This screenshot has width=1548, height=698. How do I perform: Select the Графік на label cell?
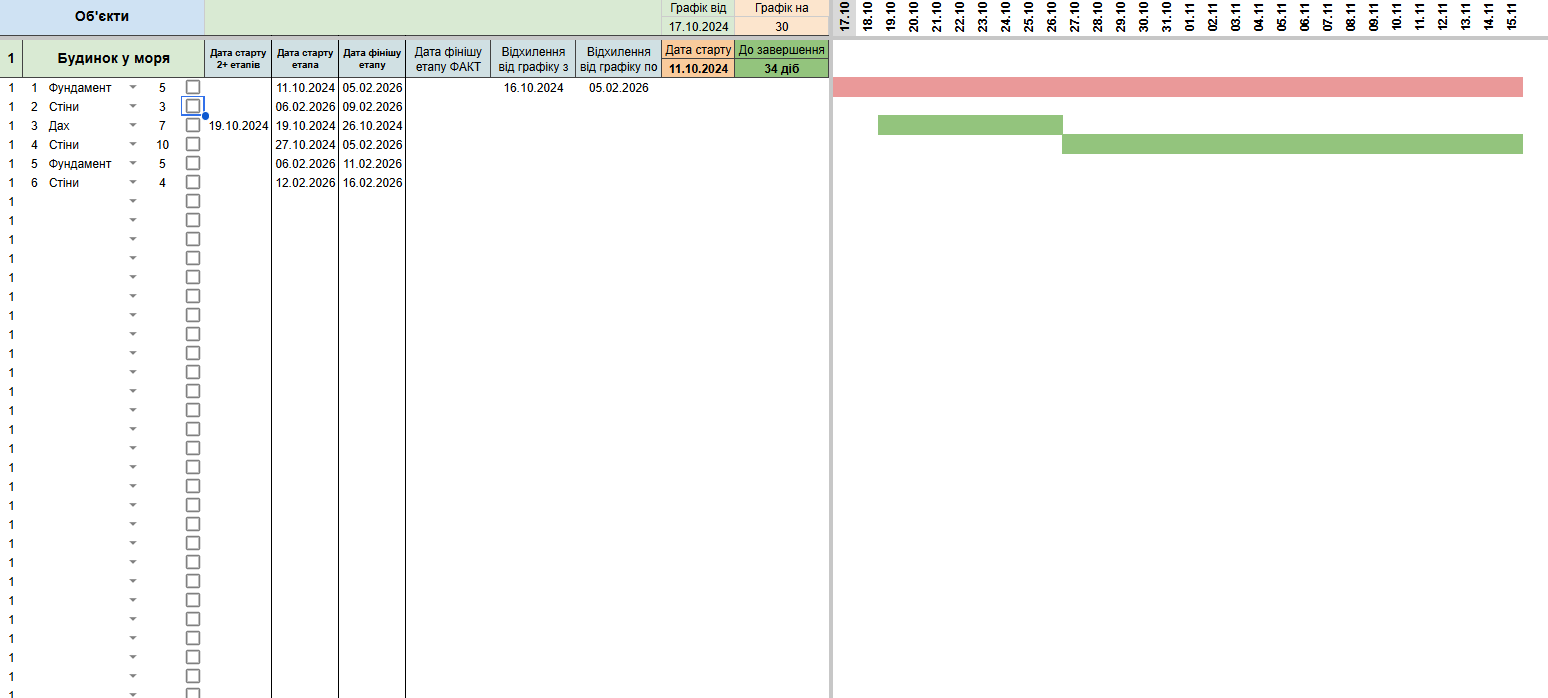782,8
